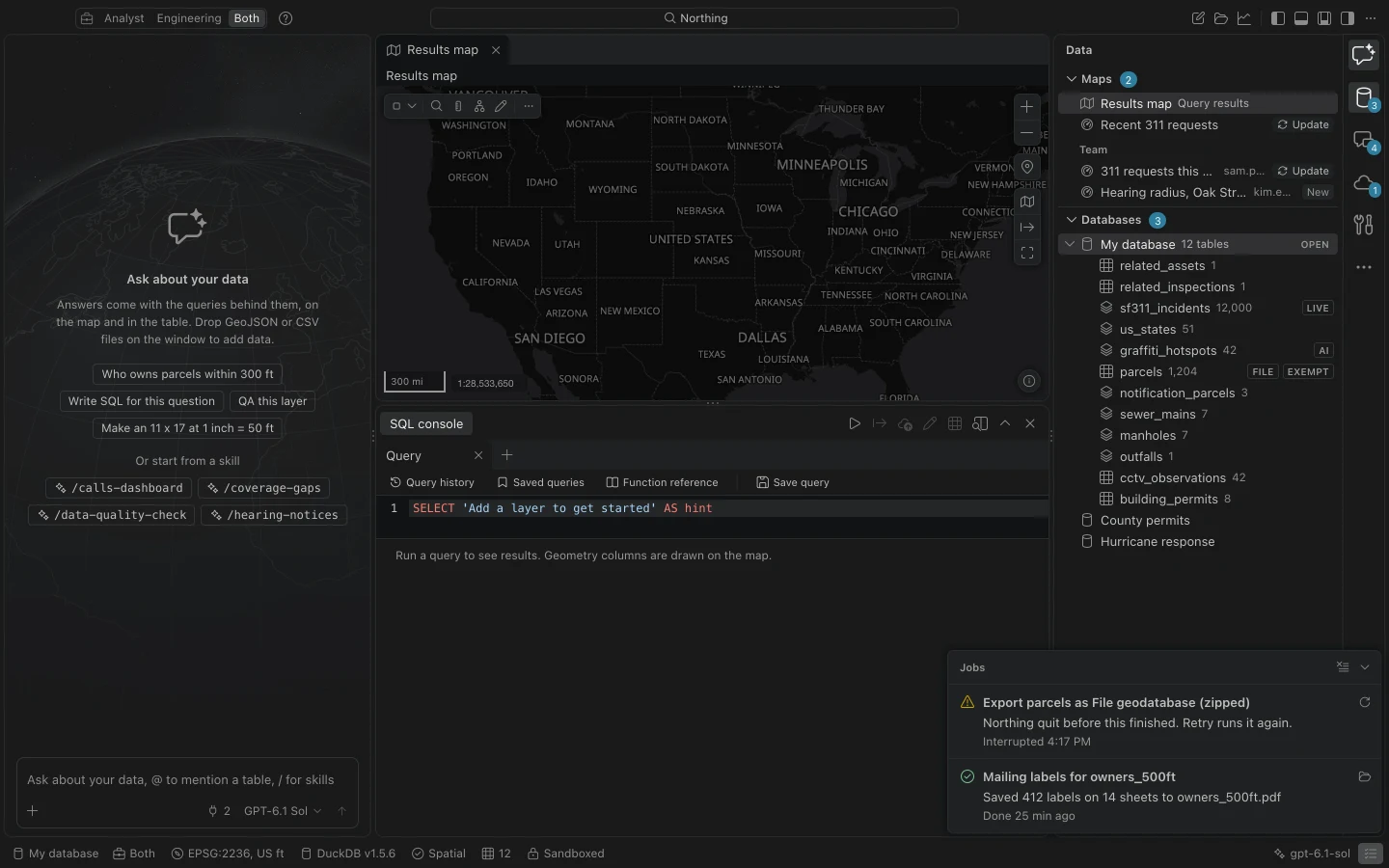1389x868 pixels.
Task: Open the AI assistant chat panel icon
Action: 1363,55
